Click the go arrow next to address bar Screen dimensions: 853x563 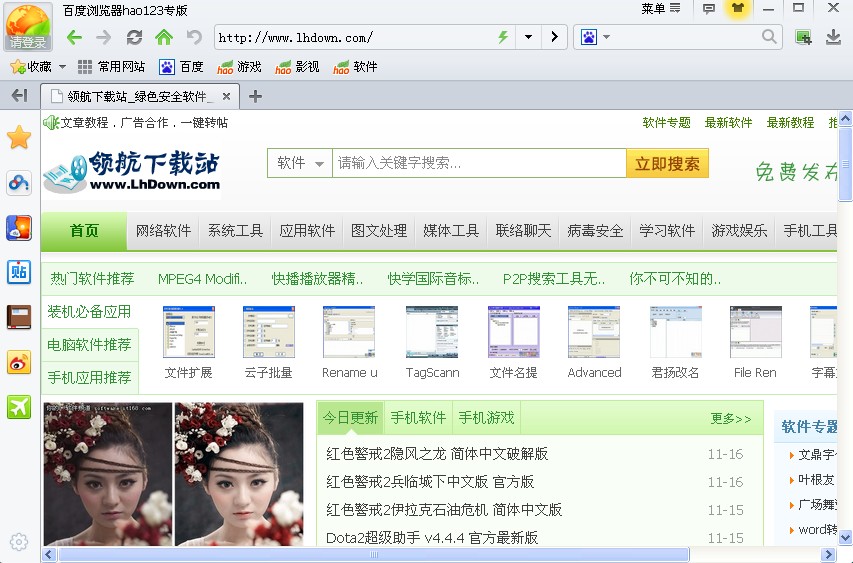pyautogui.click(x=554, y=37)
